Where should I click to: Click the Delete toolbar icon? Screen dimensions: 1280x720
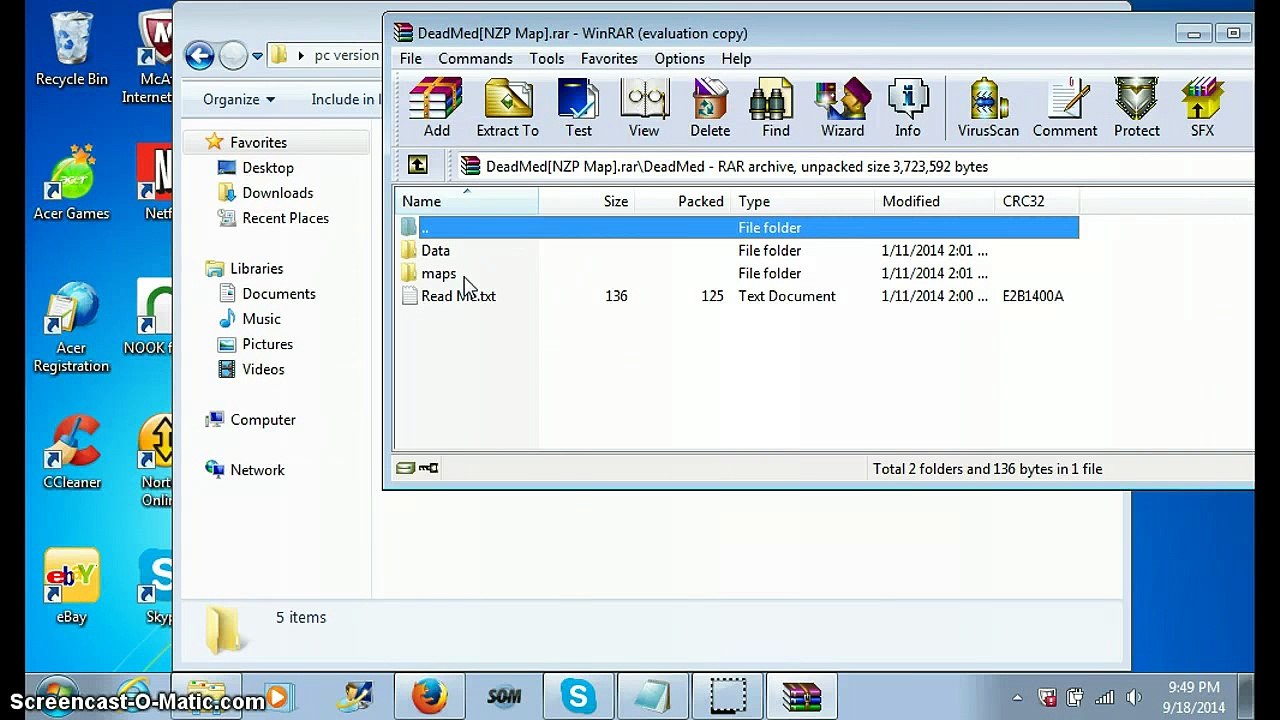click(710, 108)
